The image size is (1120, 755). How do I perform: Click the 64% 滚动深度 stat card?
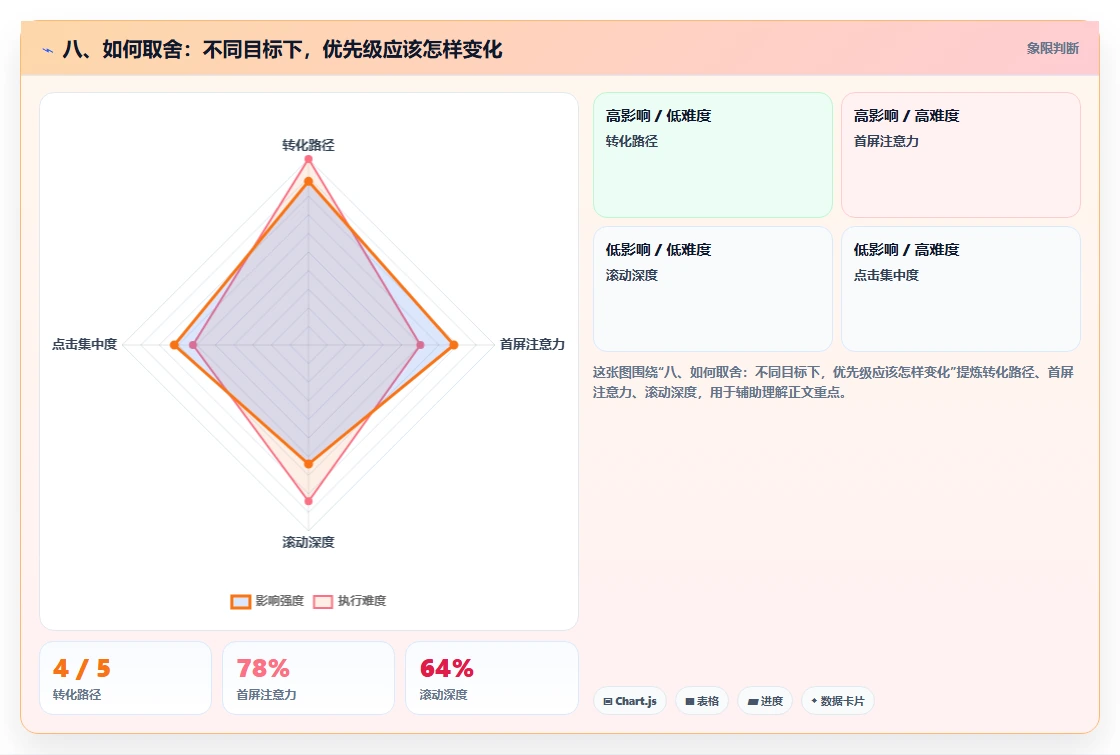[491, 678]
